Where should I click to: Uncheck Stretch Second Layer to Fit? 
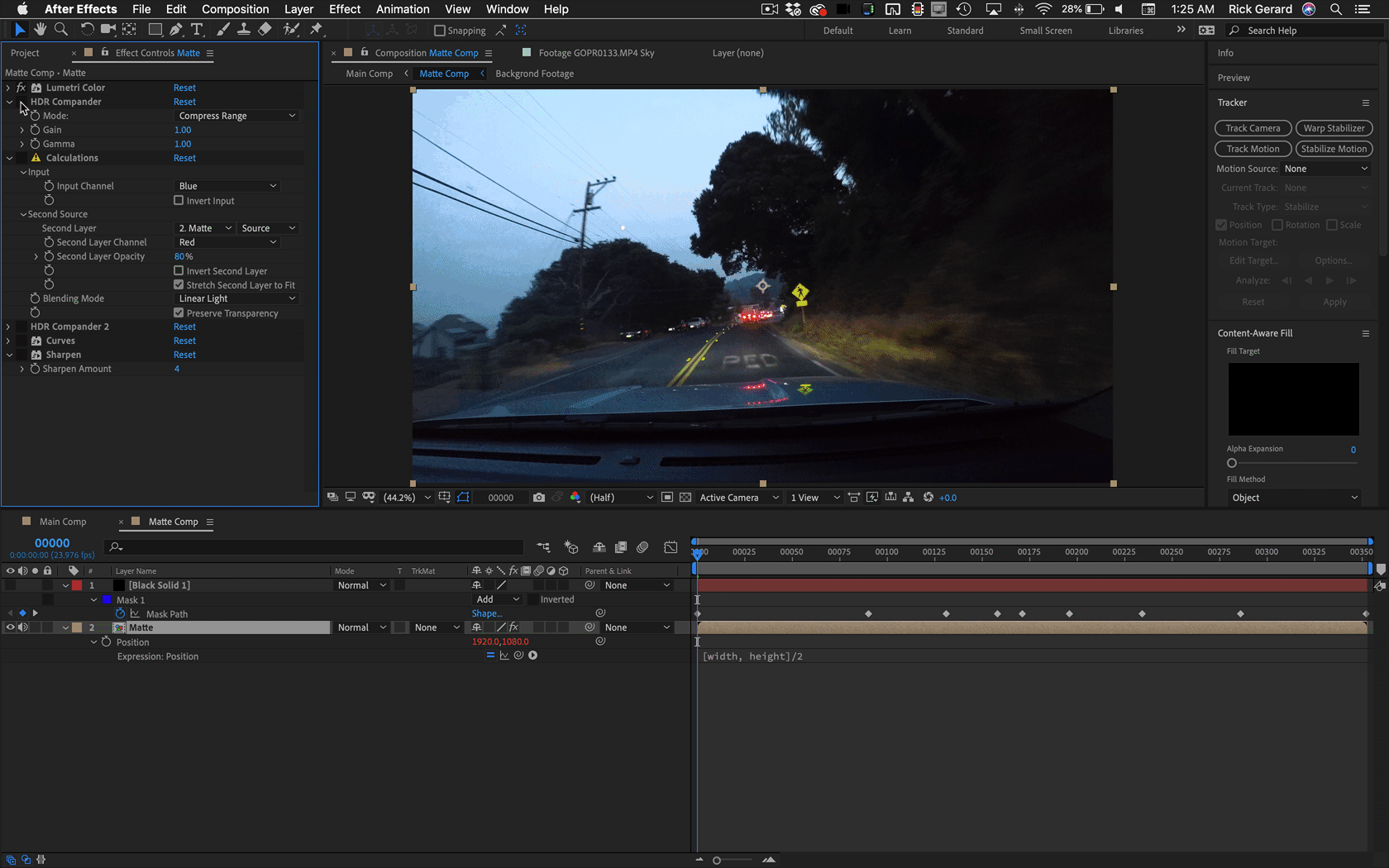pyautogui.click(x=179, y=285)
